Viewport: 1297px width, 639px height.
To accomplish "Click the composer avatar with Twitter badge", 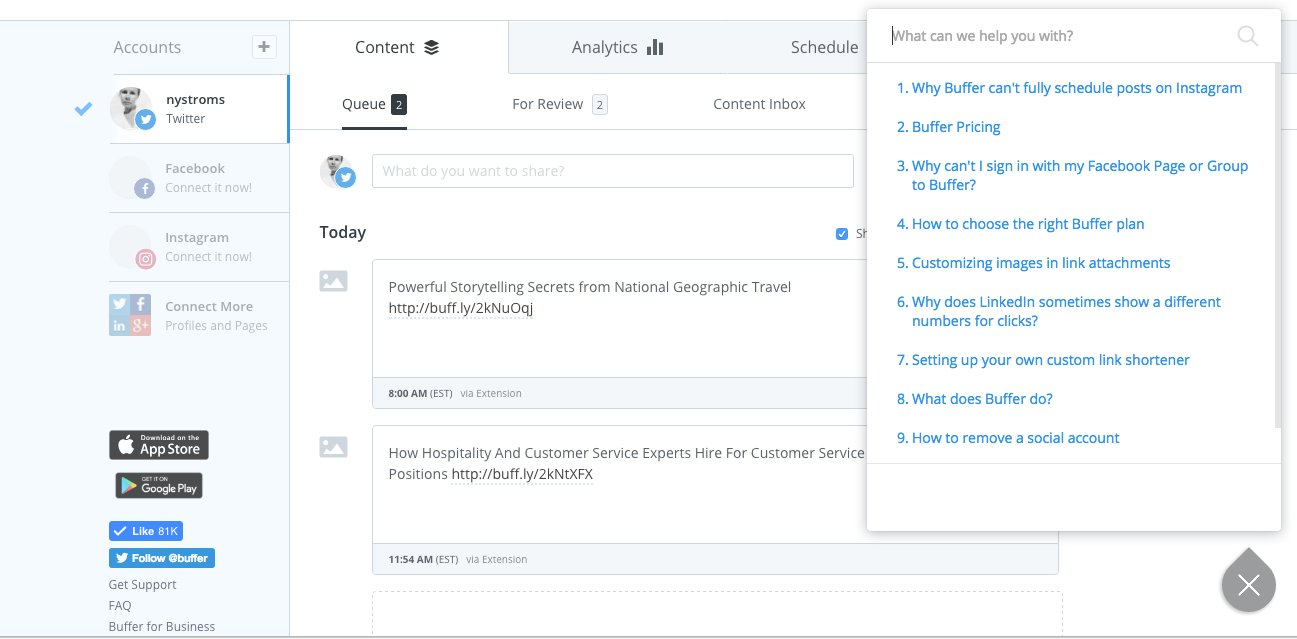I will (338, 171).
